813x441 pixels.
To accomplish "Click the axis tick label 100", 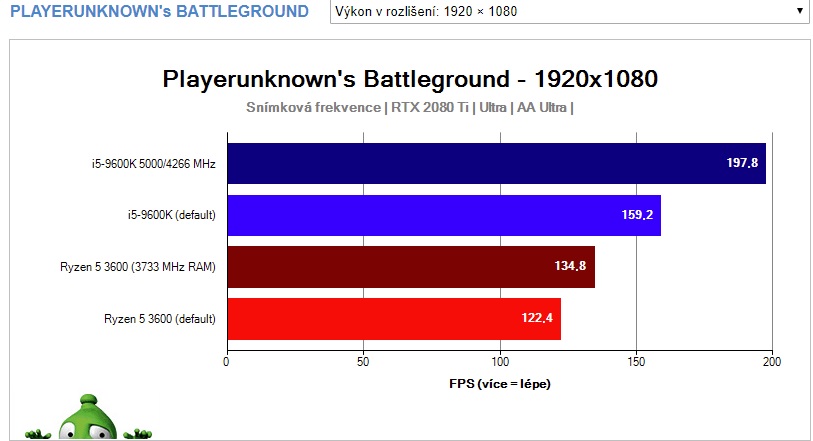I will pos(500,362).
